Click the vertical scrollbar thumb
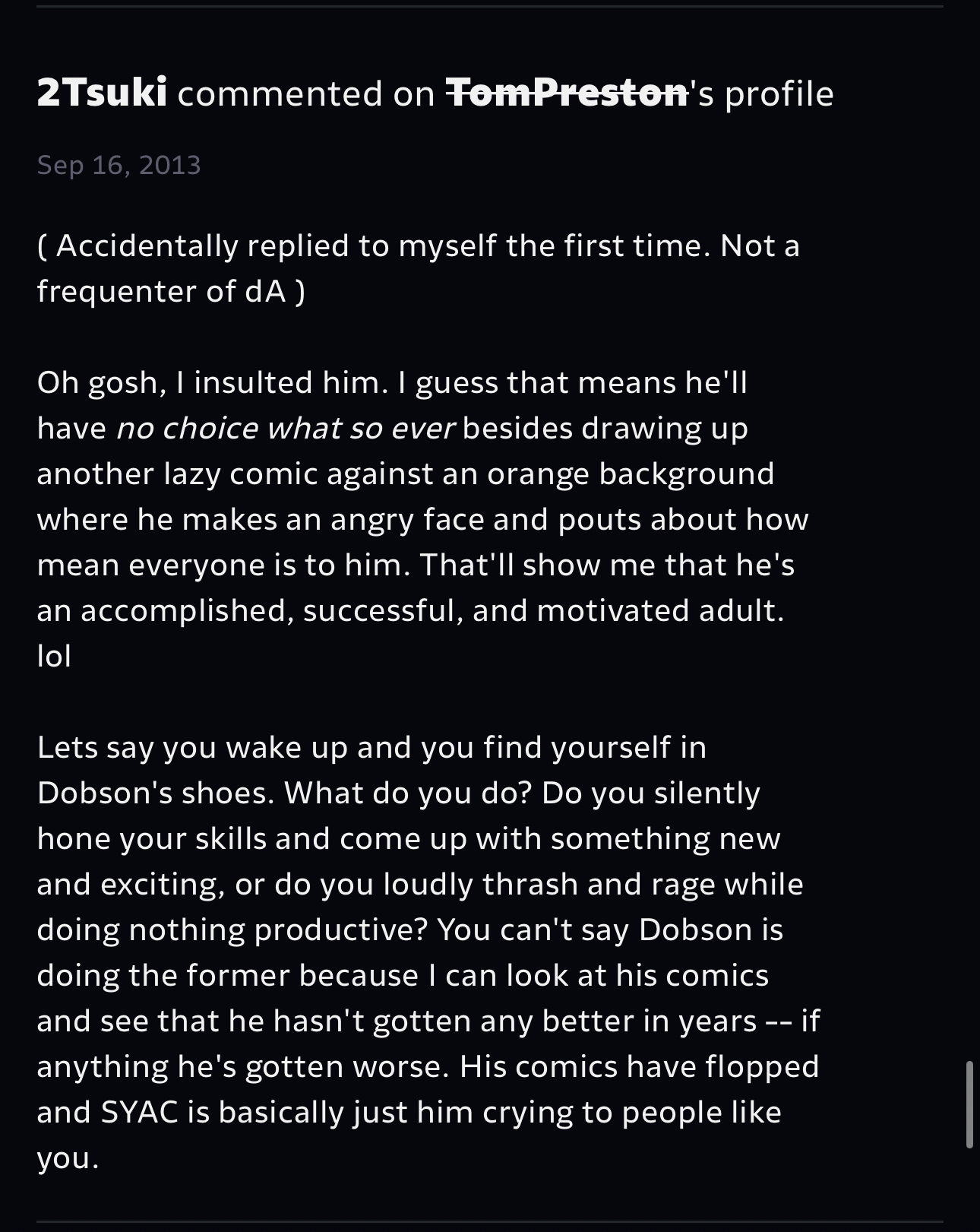This screenshot has height=1232, width=980. coord(969,1104)
